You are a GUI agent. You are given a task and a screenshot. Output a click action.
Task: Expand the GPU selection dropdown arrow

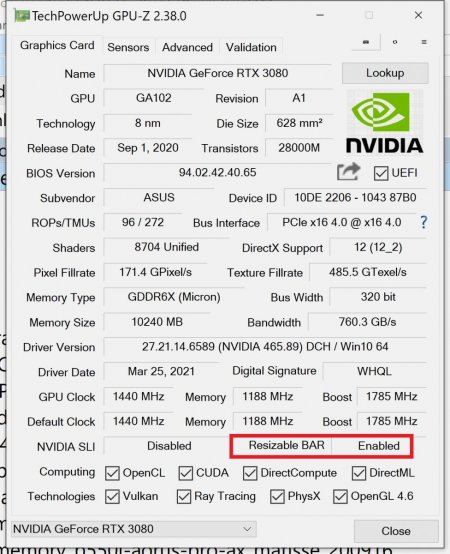[x=247, y=529]
